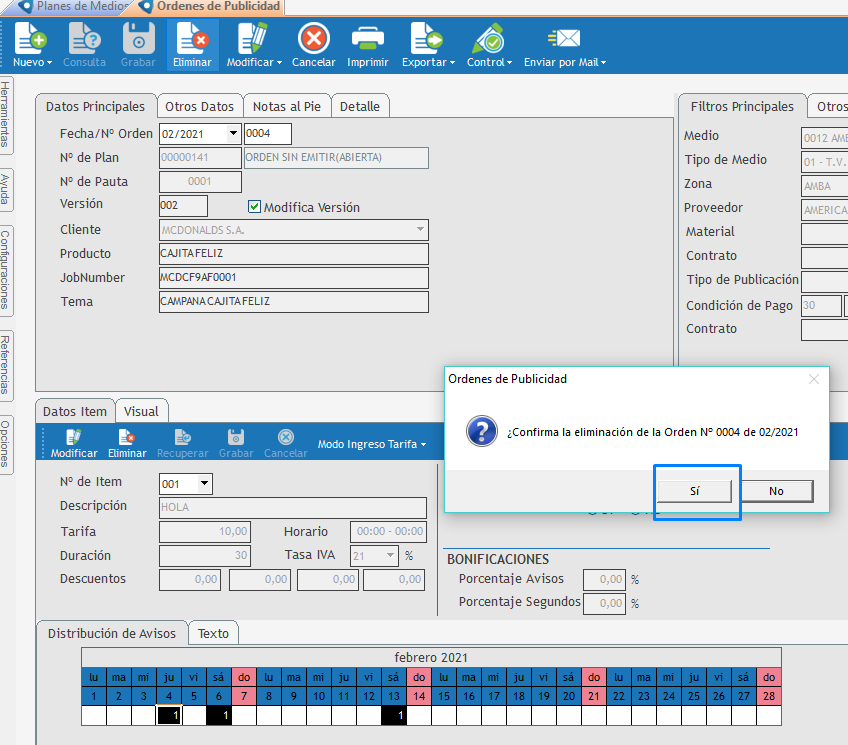Open the Herramientas side panel tab
The width and height of the screenshot is (848, 745).
[7, 112]
